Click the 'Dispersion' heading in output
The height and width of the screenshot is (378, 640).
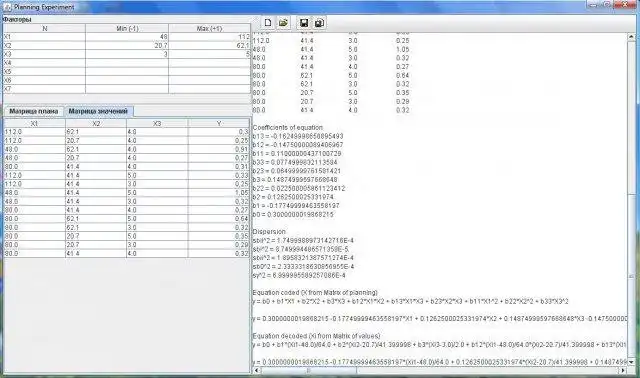[269, 231]
